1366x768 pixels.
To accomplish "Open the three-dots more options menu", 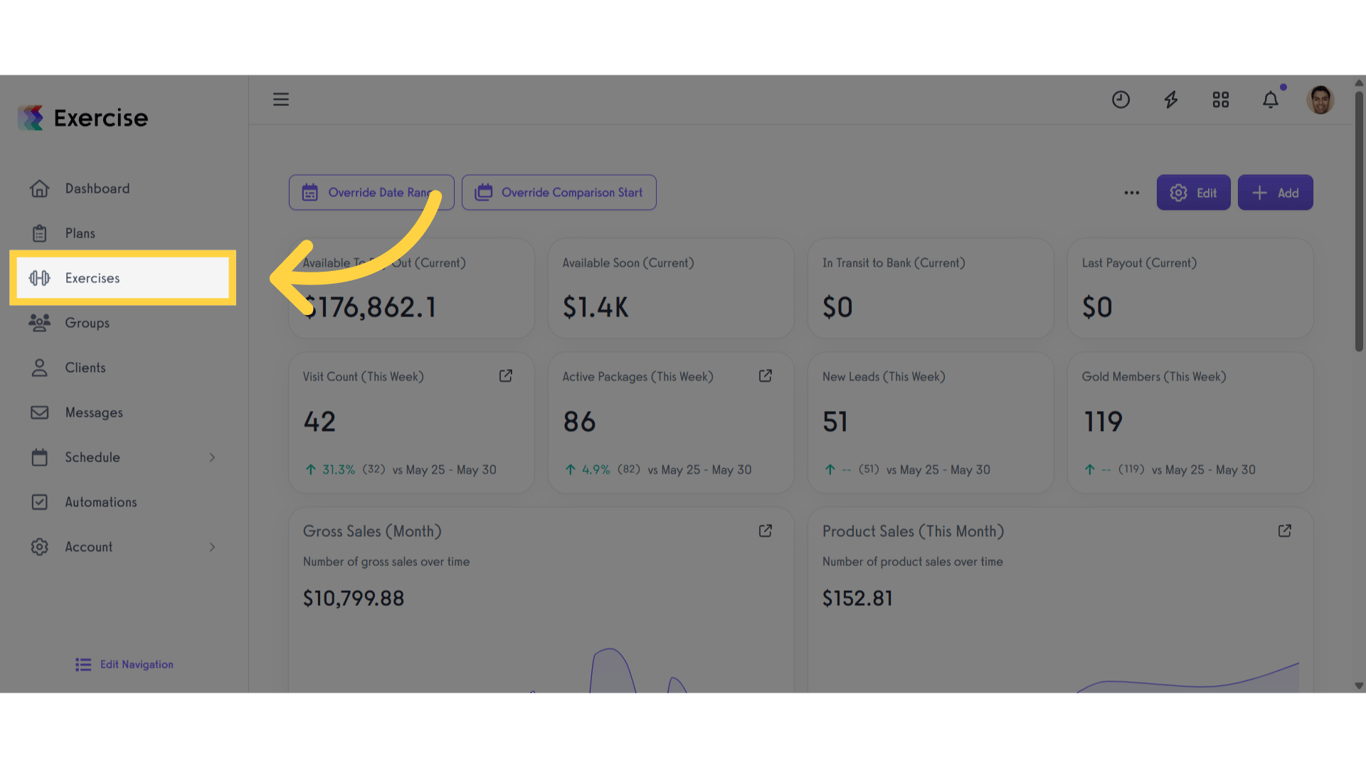I will 1132,193.
